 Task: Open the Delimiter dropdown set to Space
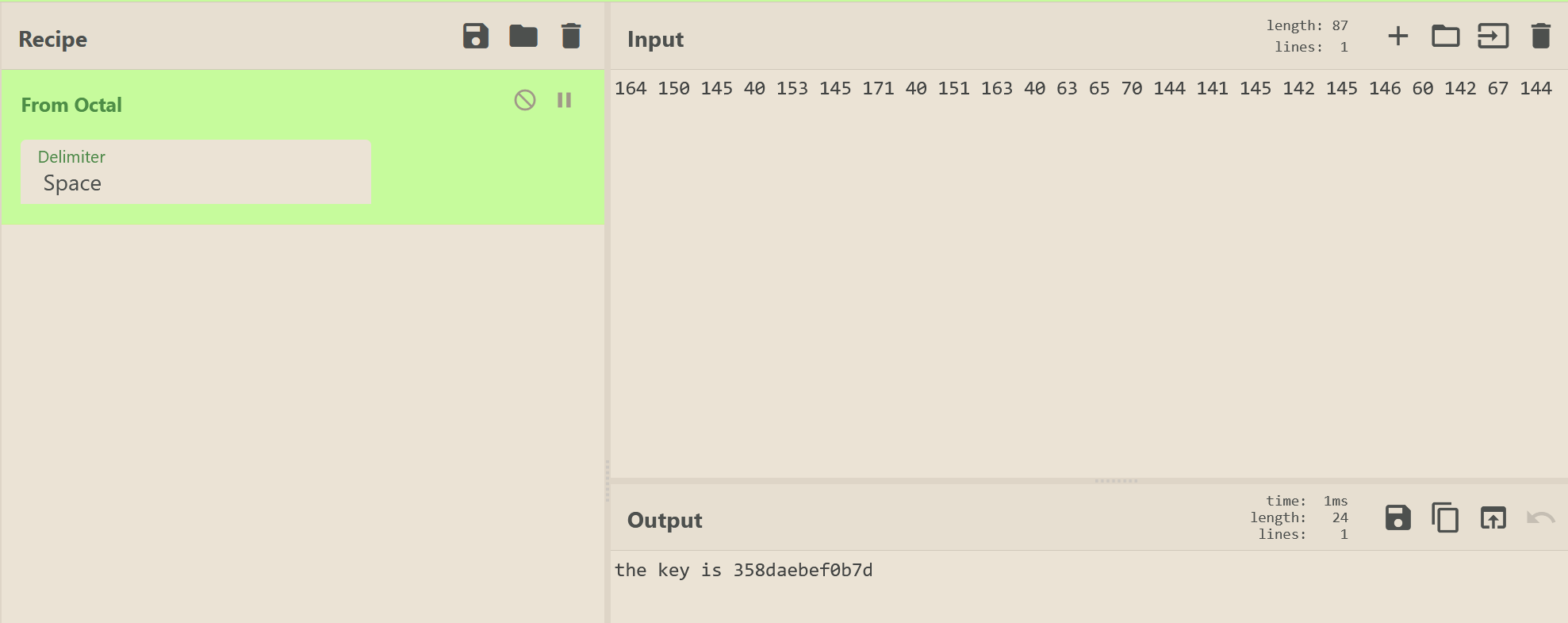[195, 173]
